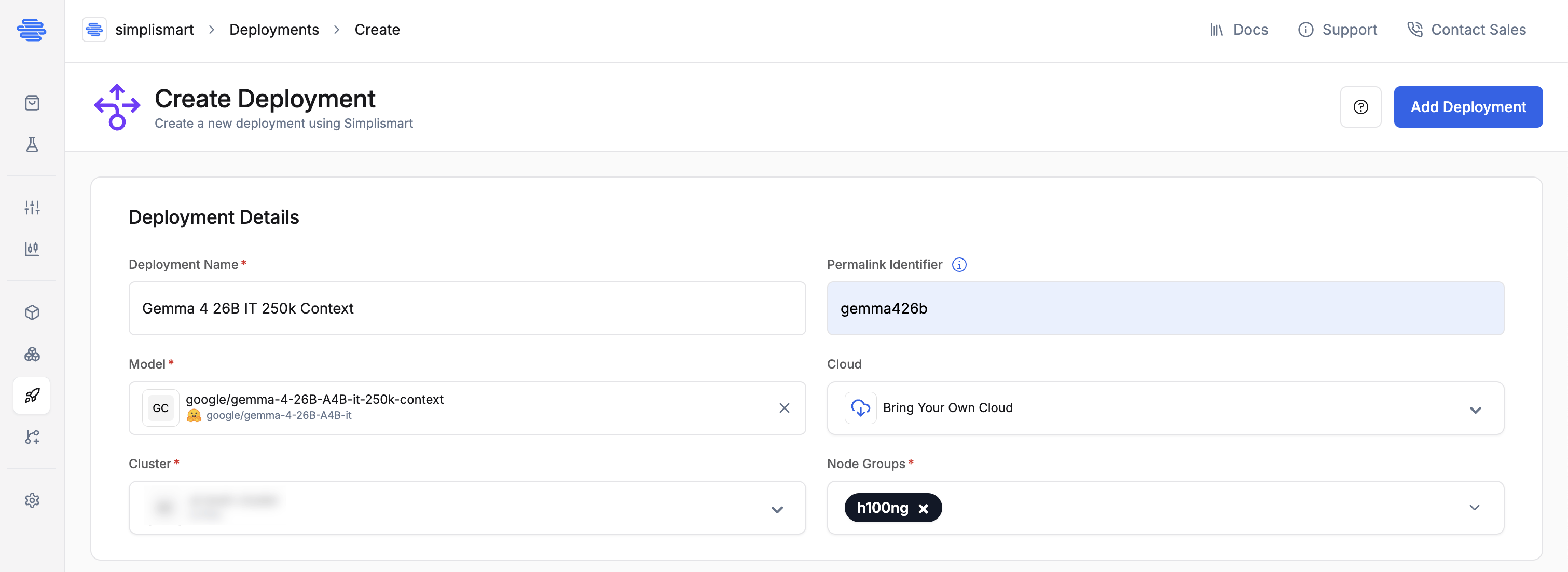This screenshot has height=572, width=1568.
Task: Select the sliders tuning icon in sidebar
Action: coord(32,208)
